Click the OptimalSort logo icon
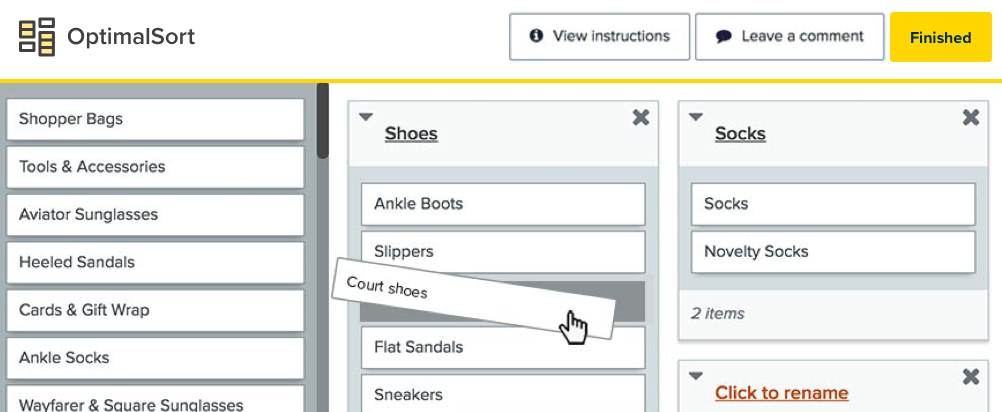 [x=37, y=37]
